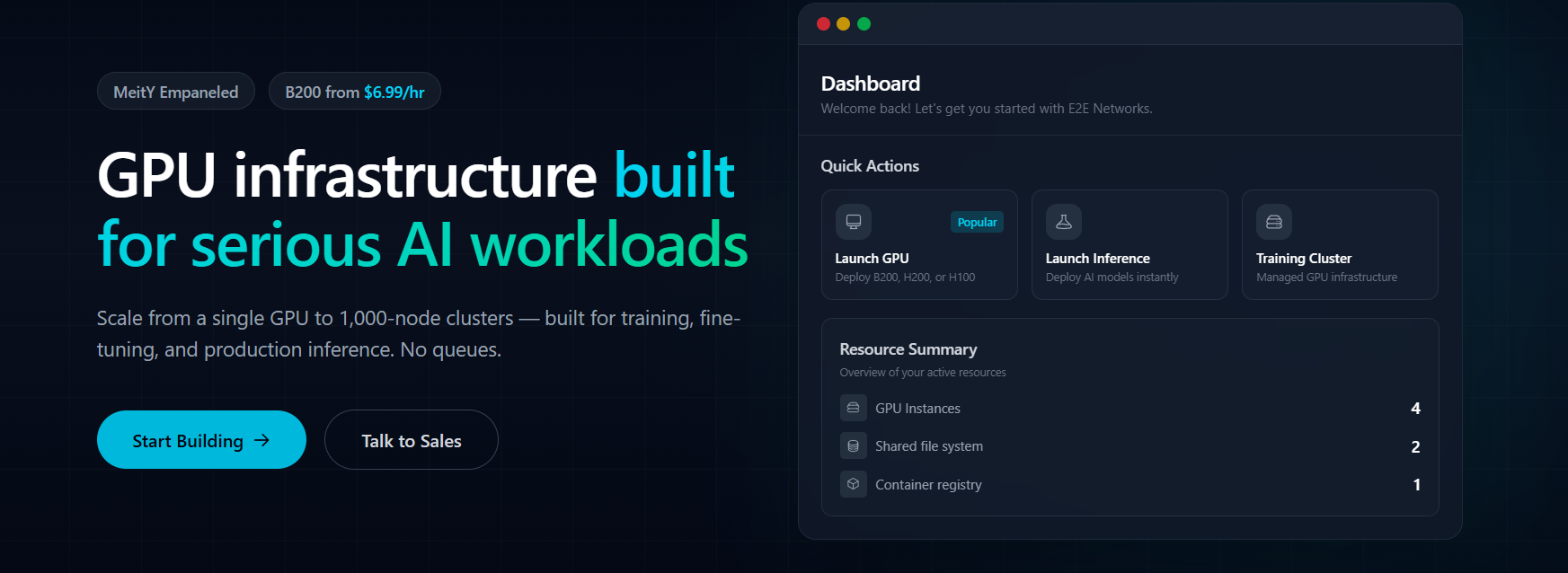Open the Launch GPU card title

click(x=872, y=259)
